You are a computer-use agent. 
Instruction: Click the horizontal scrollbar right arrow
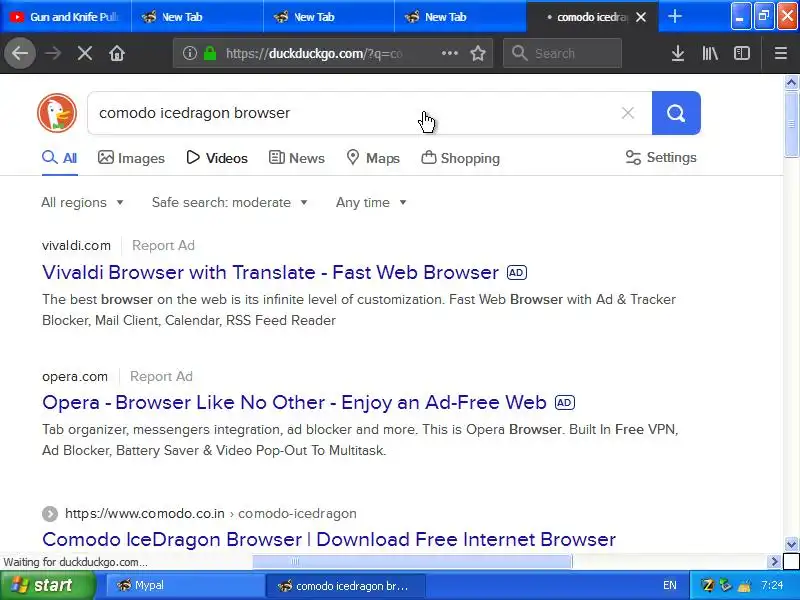click(x=774, y=562)
